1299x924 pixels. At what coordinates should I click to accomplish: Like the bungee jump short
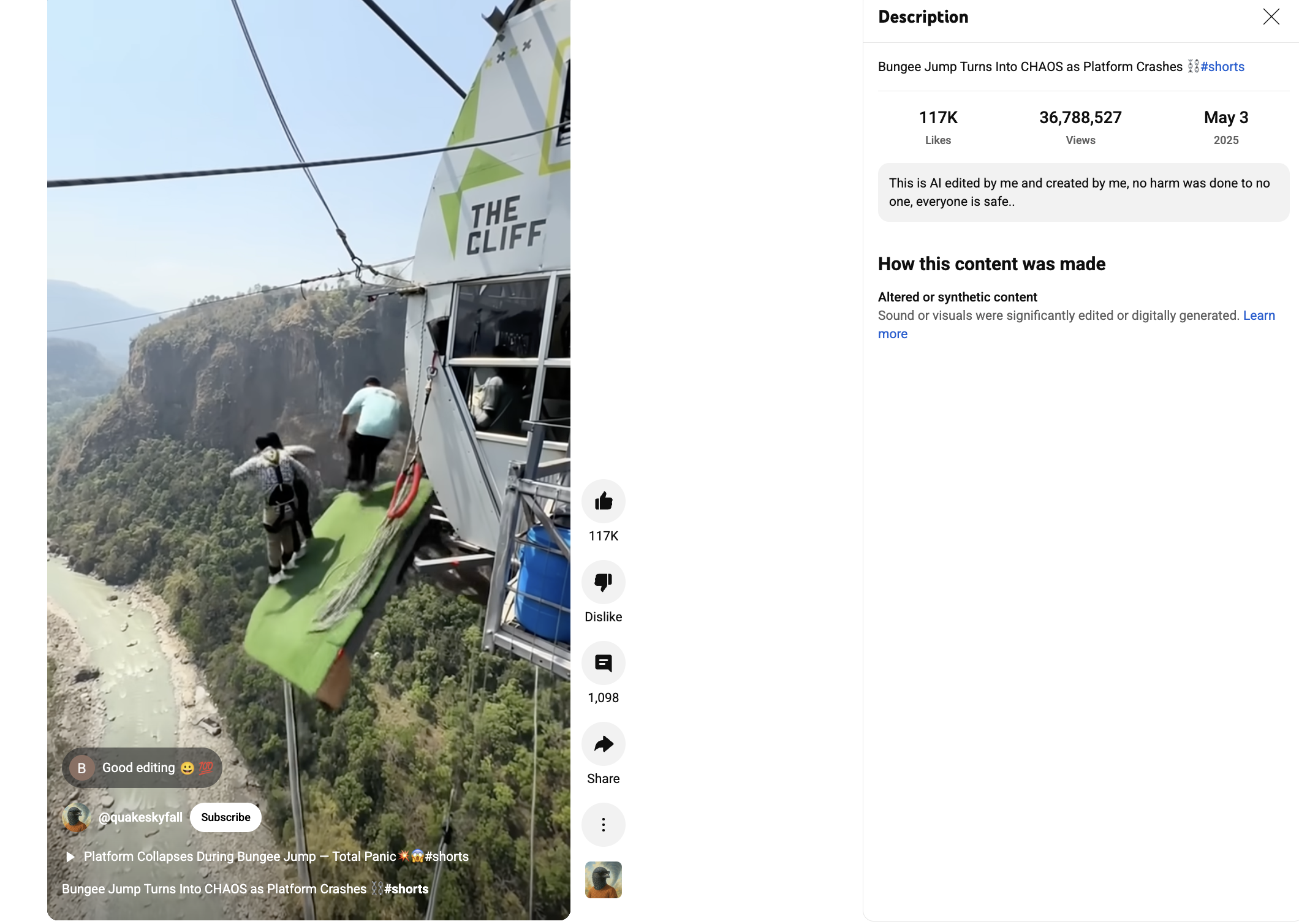(603, 501)
